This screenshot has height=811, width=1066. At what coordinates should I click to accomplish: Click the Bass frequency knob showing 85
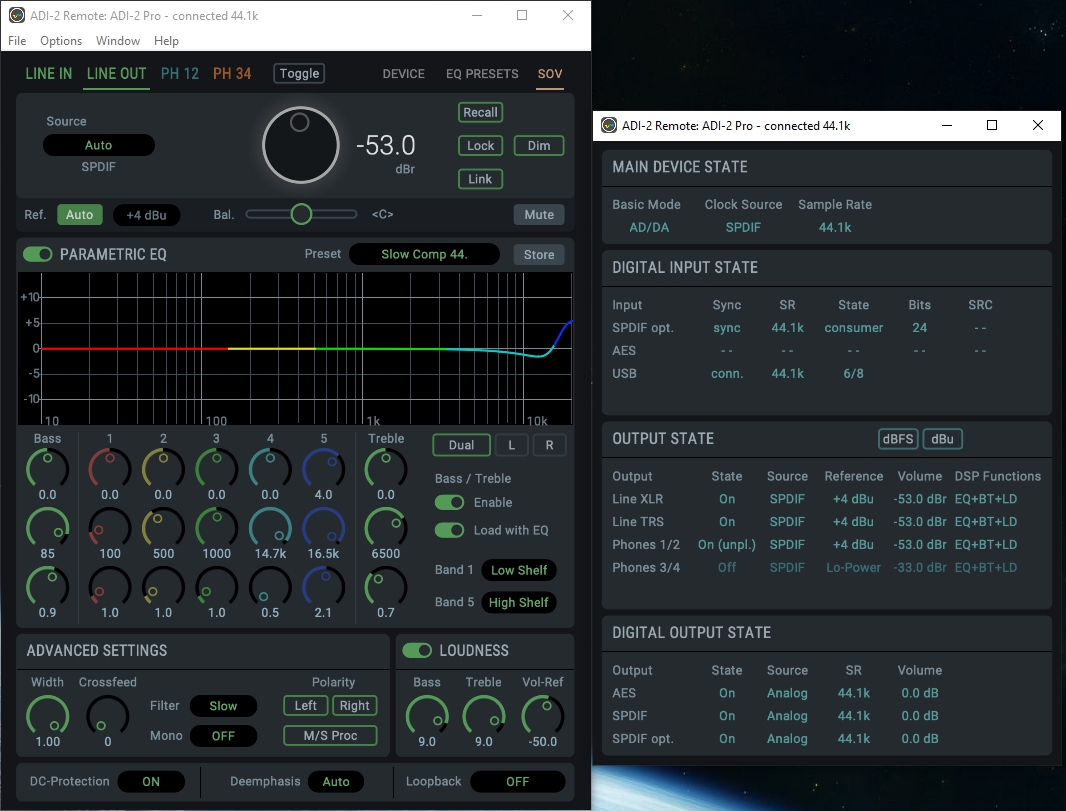click(48, 527)
